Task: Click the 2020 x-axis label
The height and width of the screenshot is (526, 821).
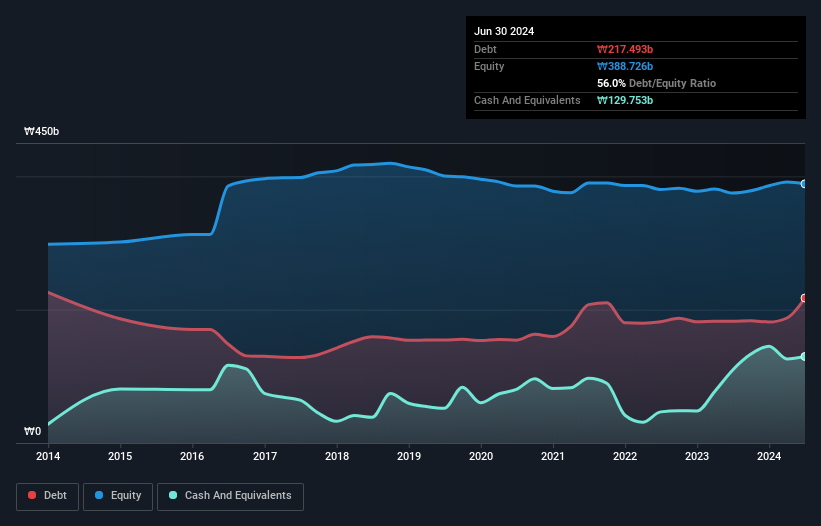Action: point(481,456)
